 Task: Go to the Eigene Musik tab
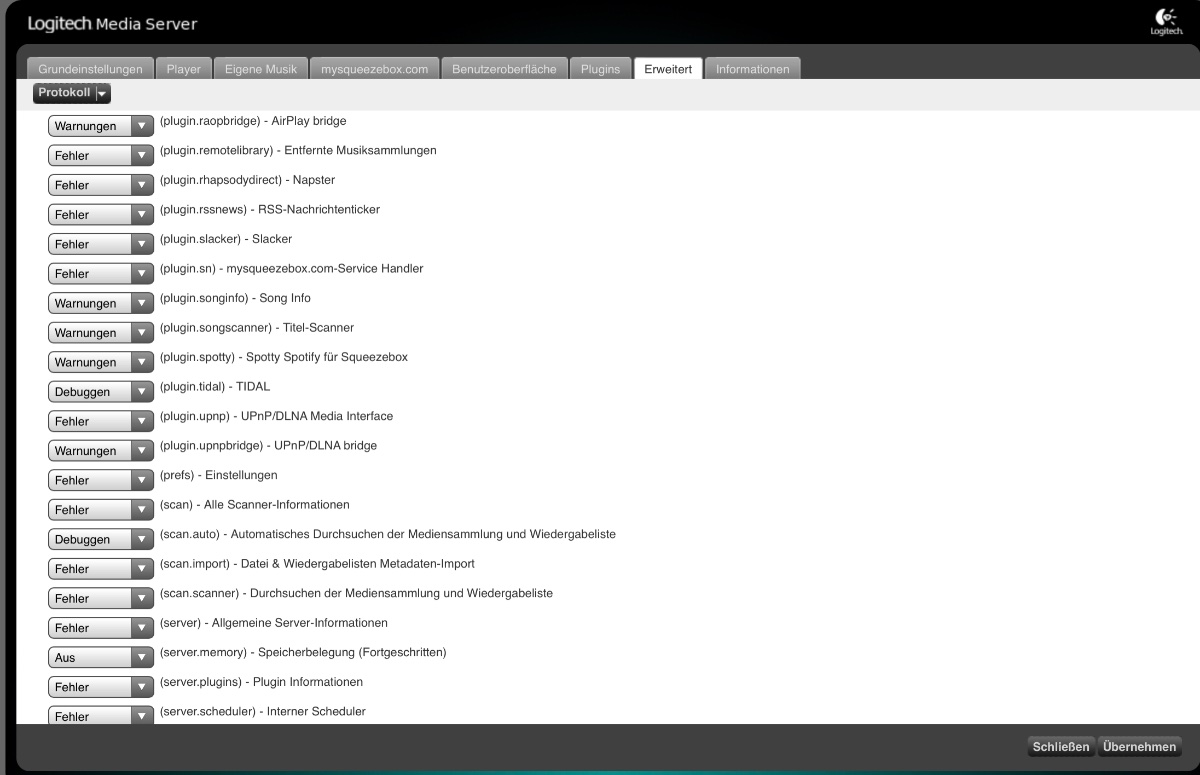coord(260,69)
